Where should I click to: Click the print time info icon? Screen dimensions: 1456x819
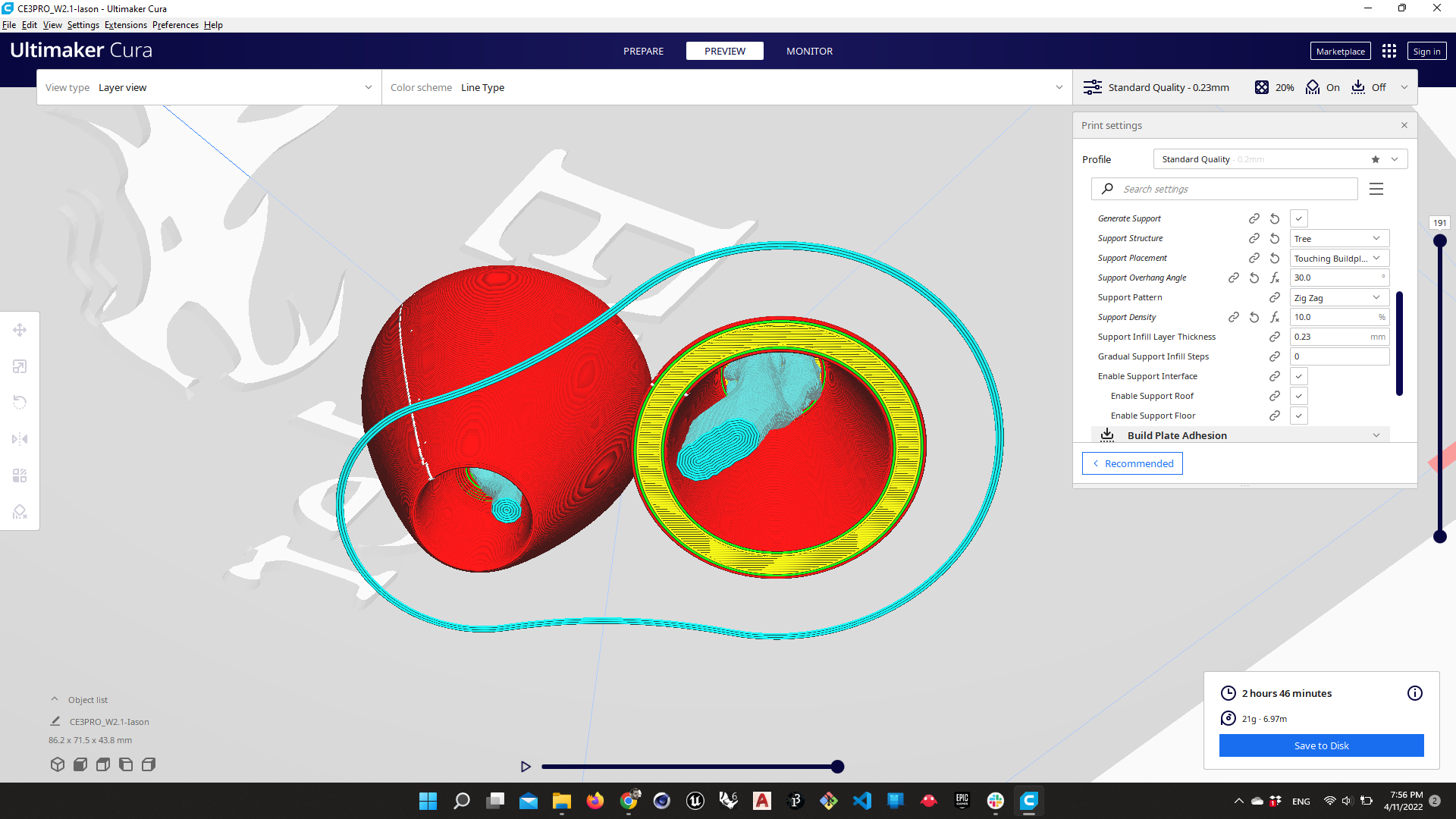(1415, 693)
